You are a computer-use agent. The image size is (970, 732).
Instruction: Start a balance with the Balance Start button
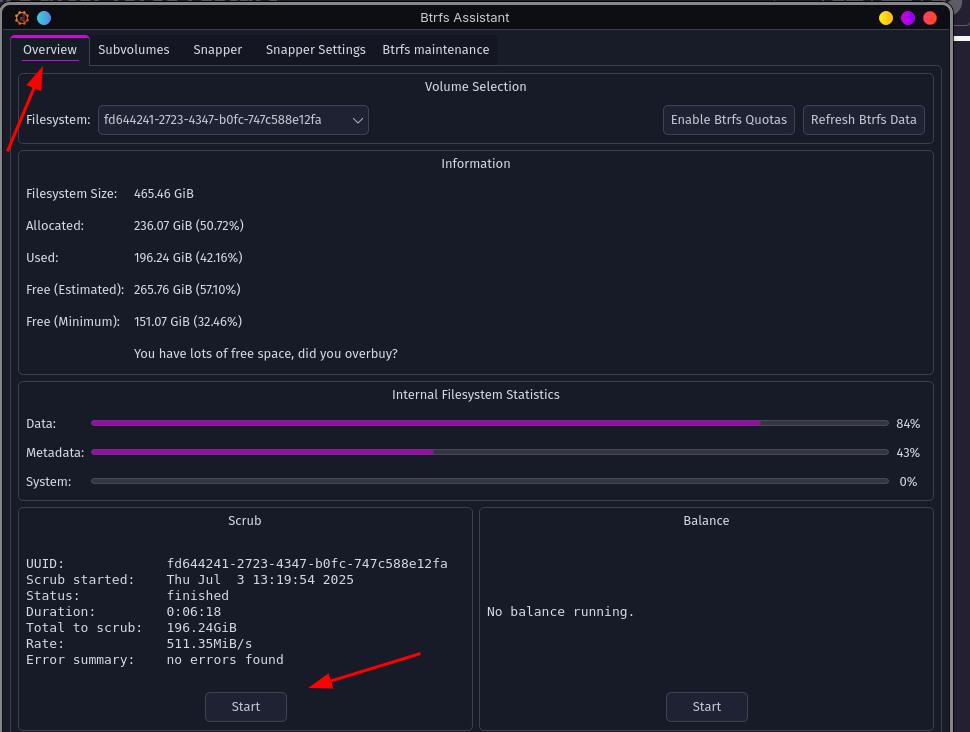(706, 707)
